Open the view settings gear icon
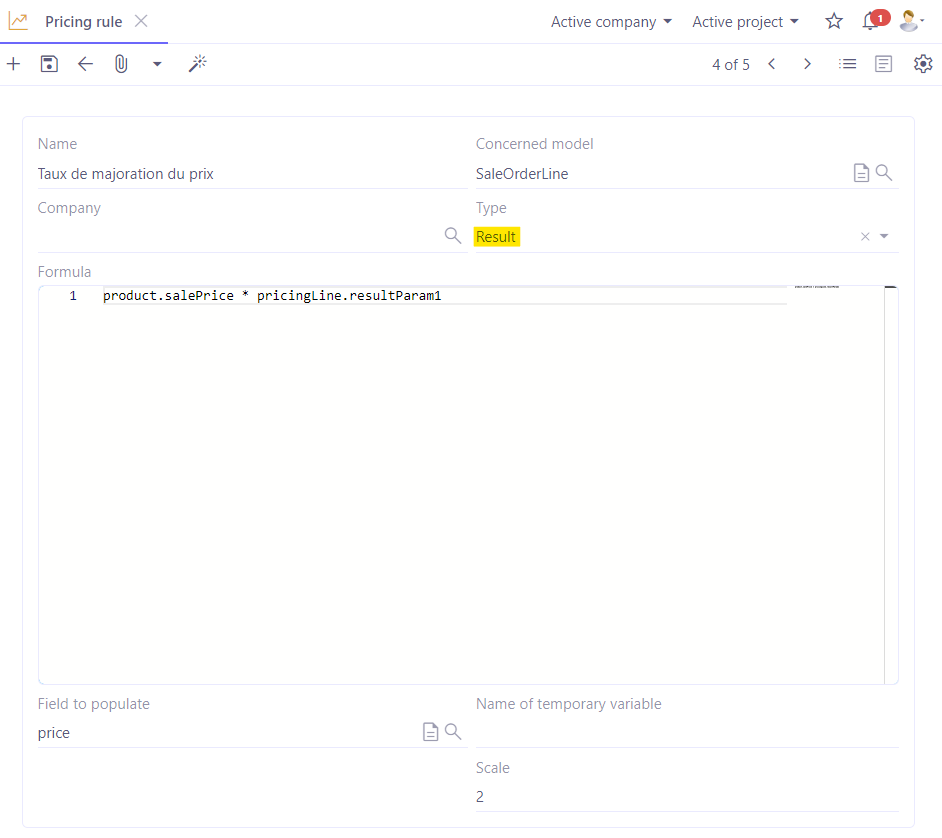 click(x=923, y=64)
